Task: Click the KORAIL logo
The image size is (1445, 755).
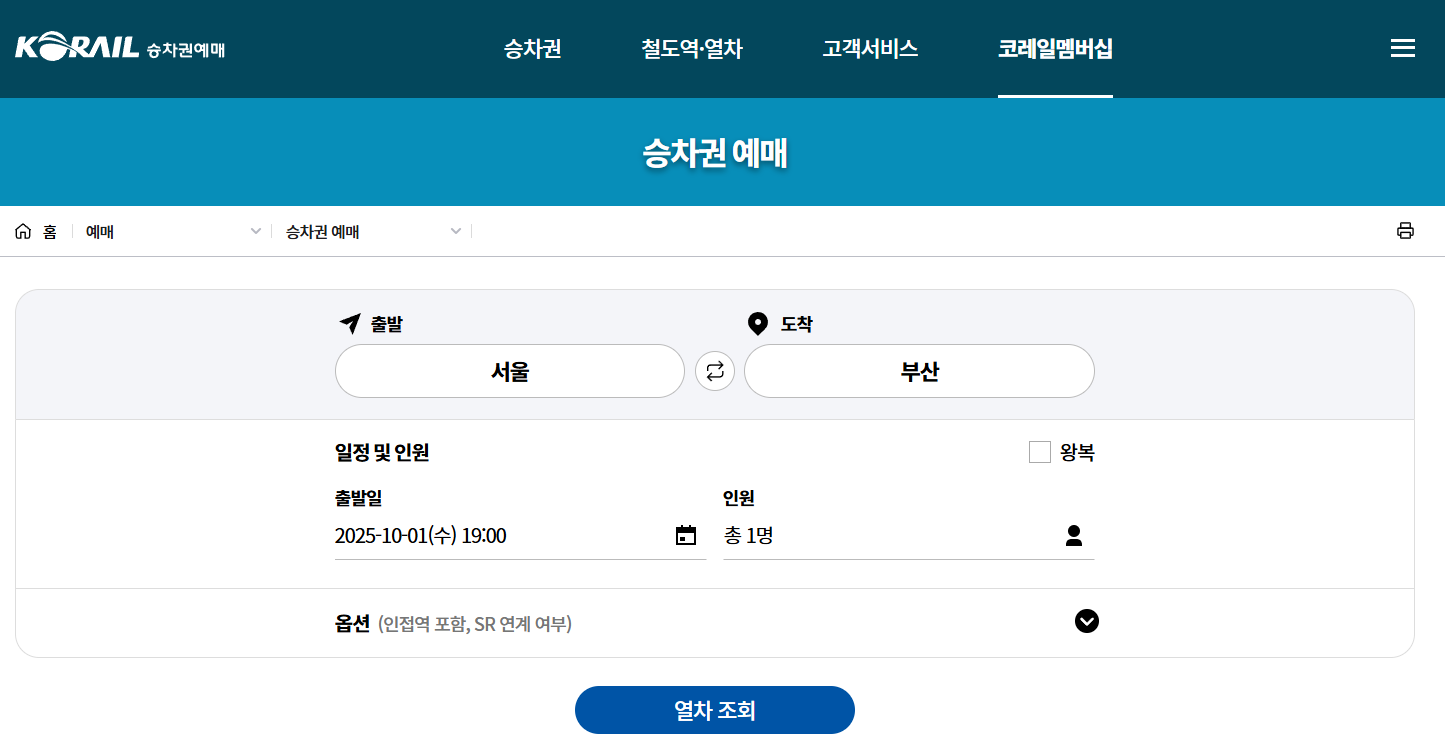Action: (120, 47)
